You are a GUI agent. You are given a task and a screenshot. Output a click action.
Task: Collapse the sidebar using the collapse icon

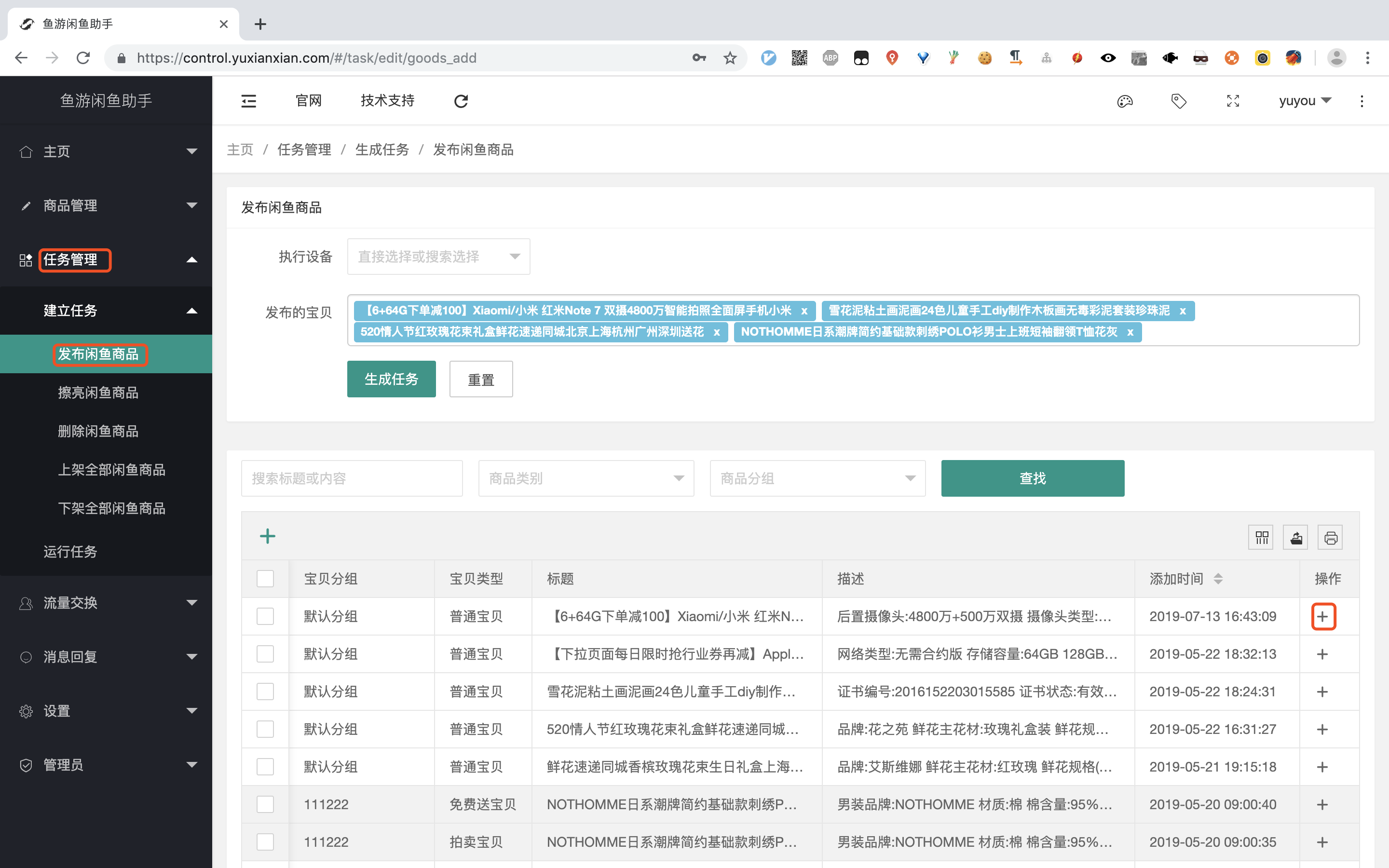[248, 100]
